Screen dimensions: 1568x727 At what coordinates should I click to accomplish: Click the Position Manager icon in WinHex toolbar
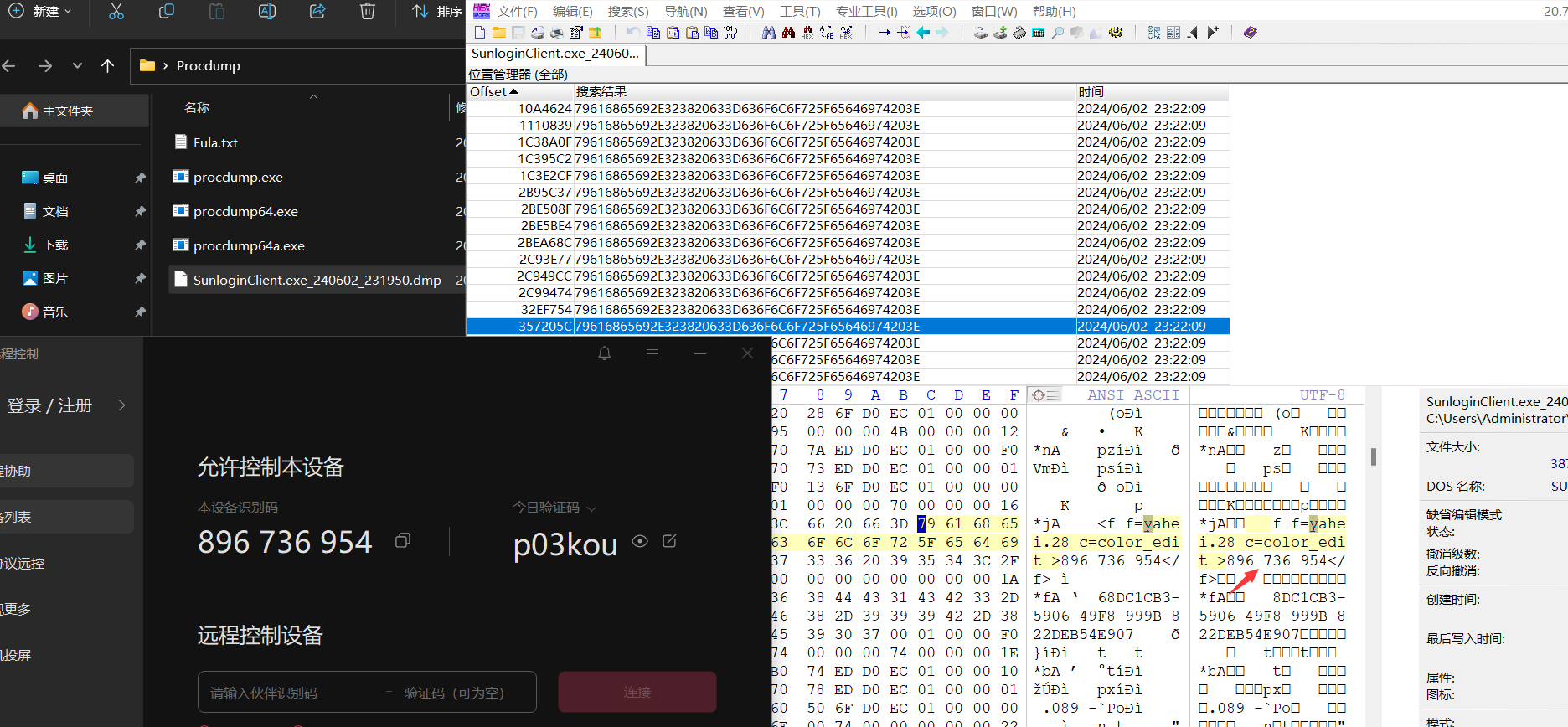pos(1173,32)
